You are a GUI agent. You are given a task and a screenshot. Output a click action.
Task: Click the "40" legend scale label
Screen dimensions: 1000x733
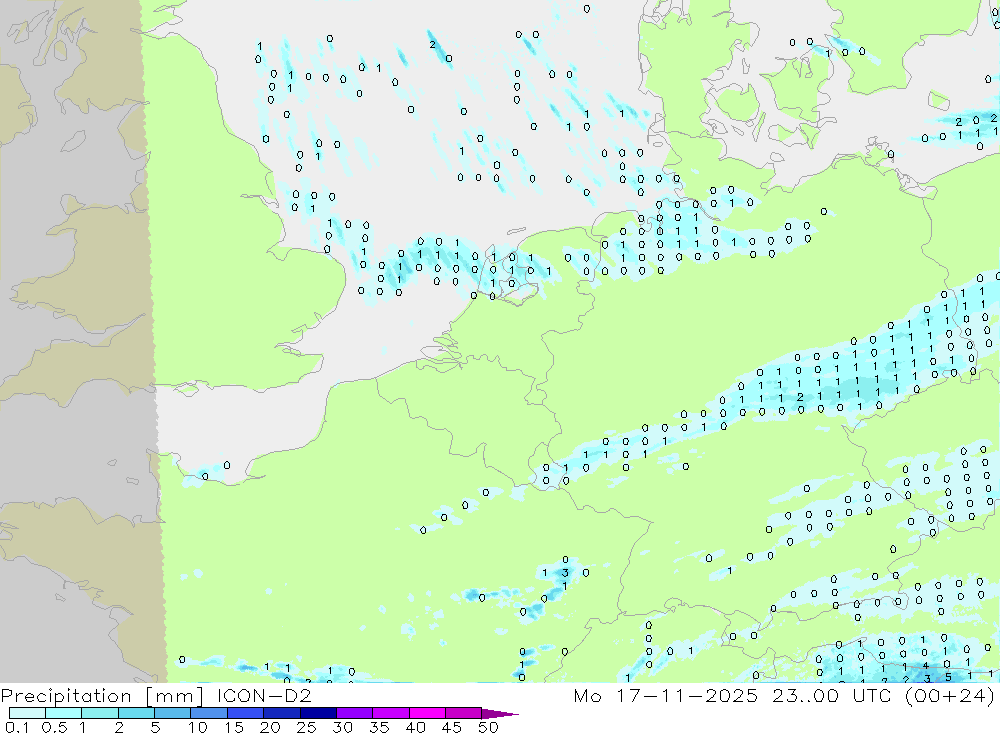pos(415,727)
